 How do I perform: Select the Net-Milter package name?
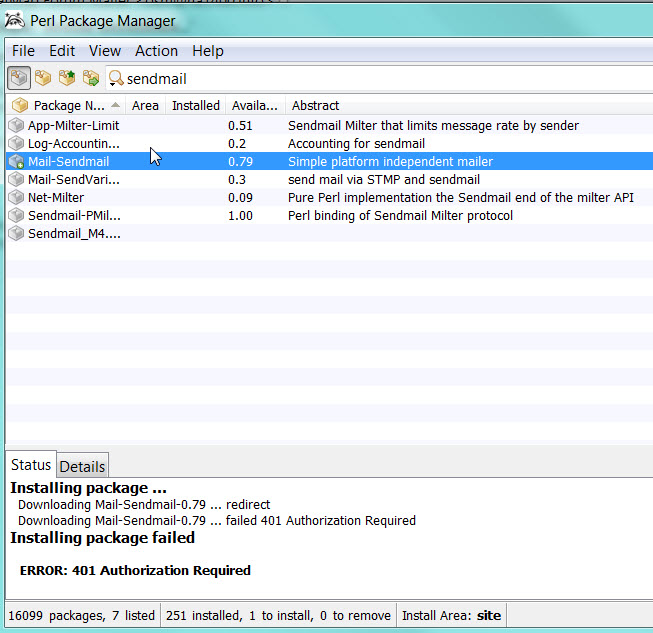pyautogui.click(x=56, y=197)
